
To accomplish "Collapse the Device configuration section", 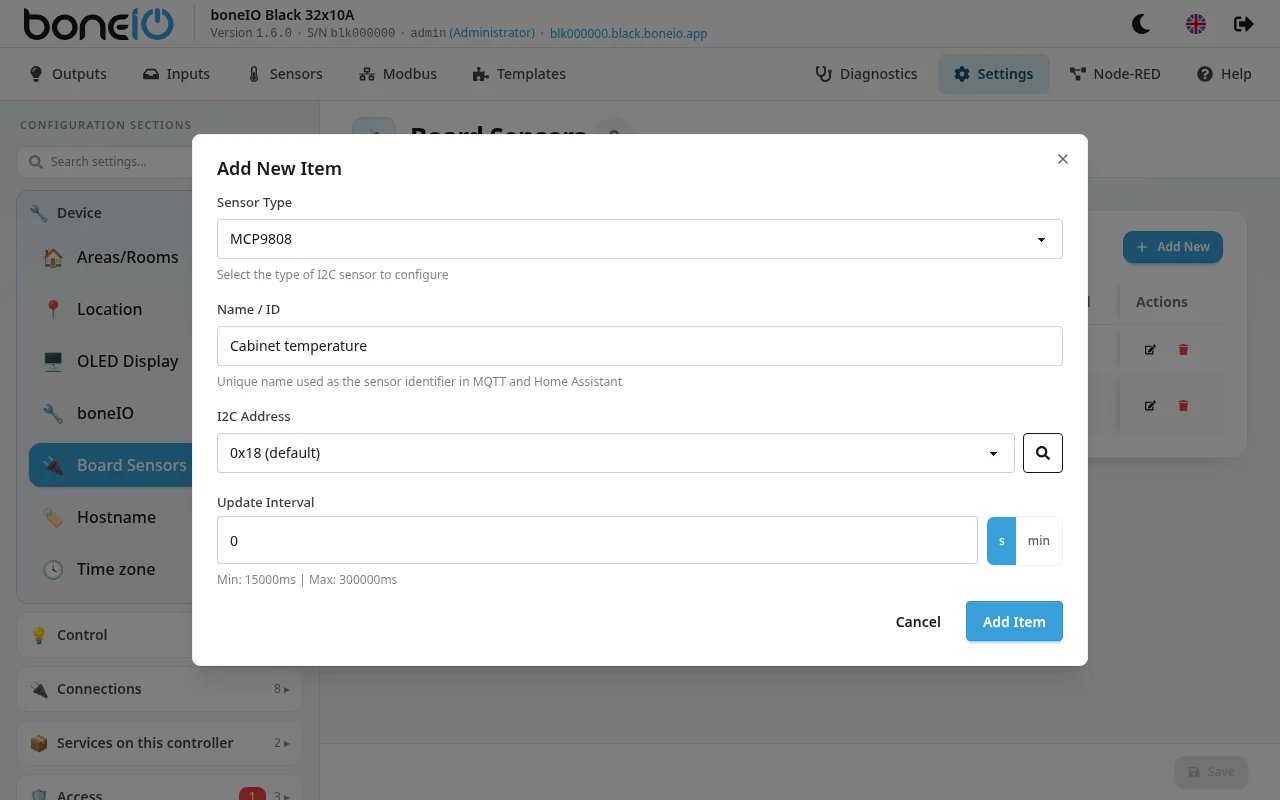I will (x=105, y=213).
